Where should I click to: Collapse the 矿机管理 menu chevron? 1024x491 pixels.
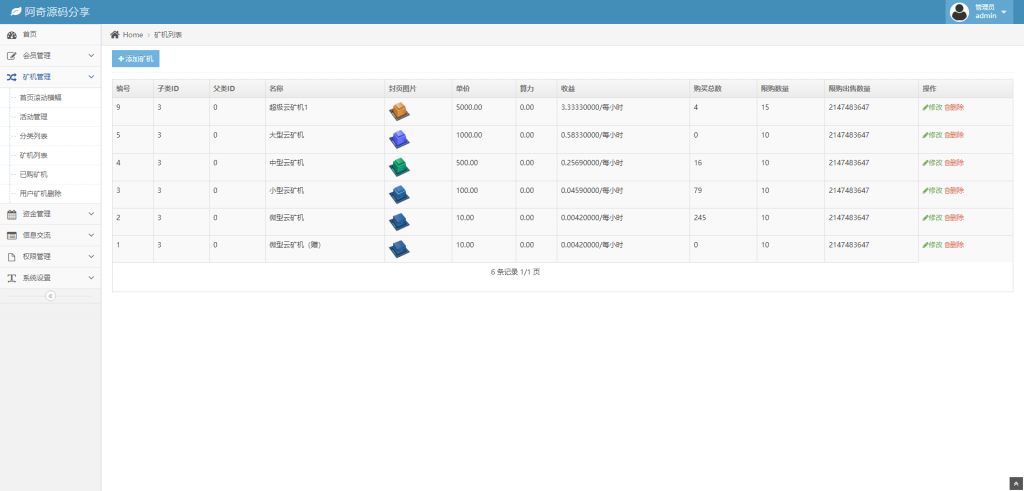[x=91, y=76]
